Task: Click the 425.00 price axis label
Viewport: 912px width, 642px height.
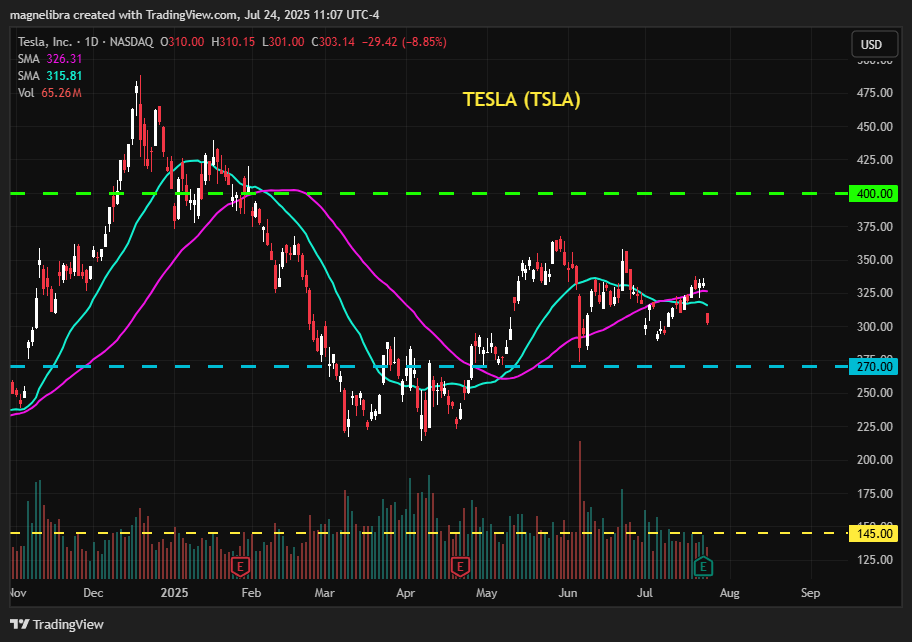Action: (x=874, y=159)
